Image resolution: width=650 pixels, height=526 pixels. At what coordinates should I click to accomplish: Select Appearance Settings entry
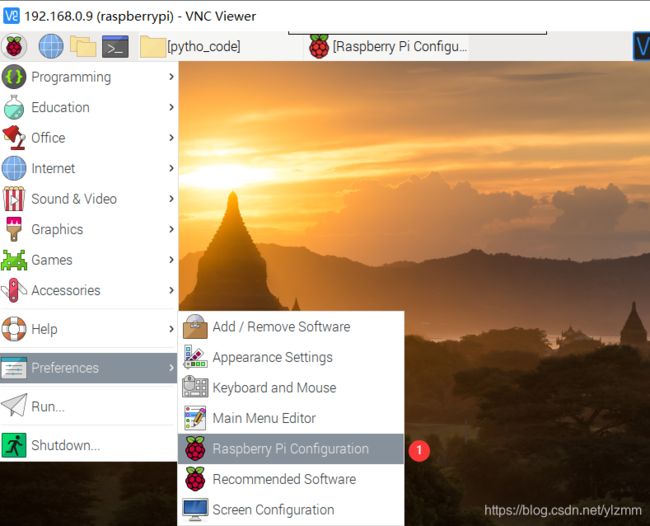[291, 357]
